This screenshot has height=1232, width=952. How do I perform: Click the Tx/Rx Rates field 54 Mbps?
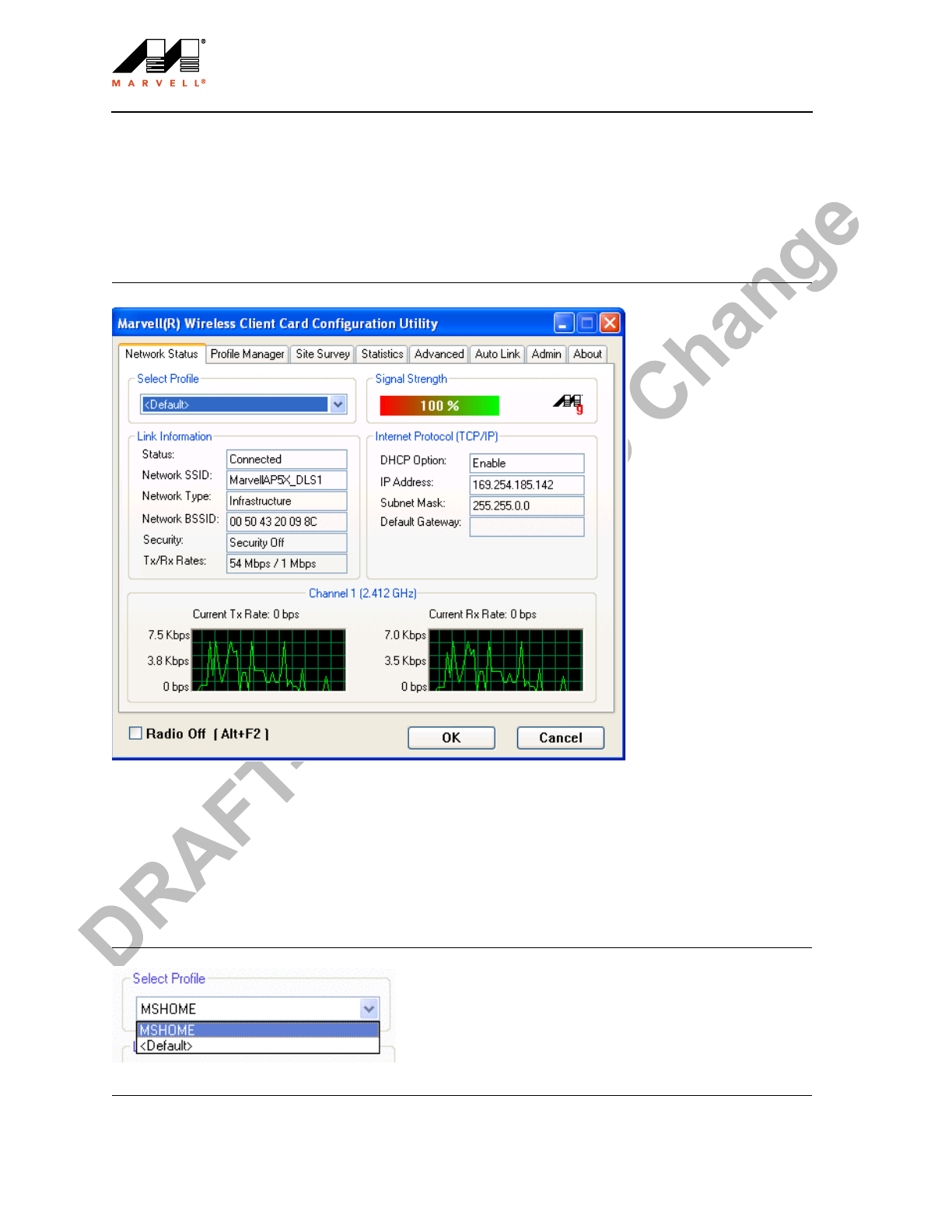tap(287, 564)
